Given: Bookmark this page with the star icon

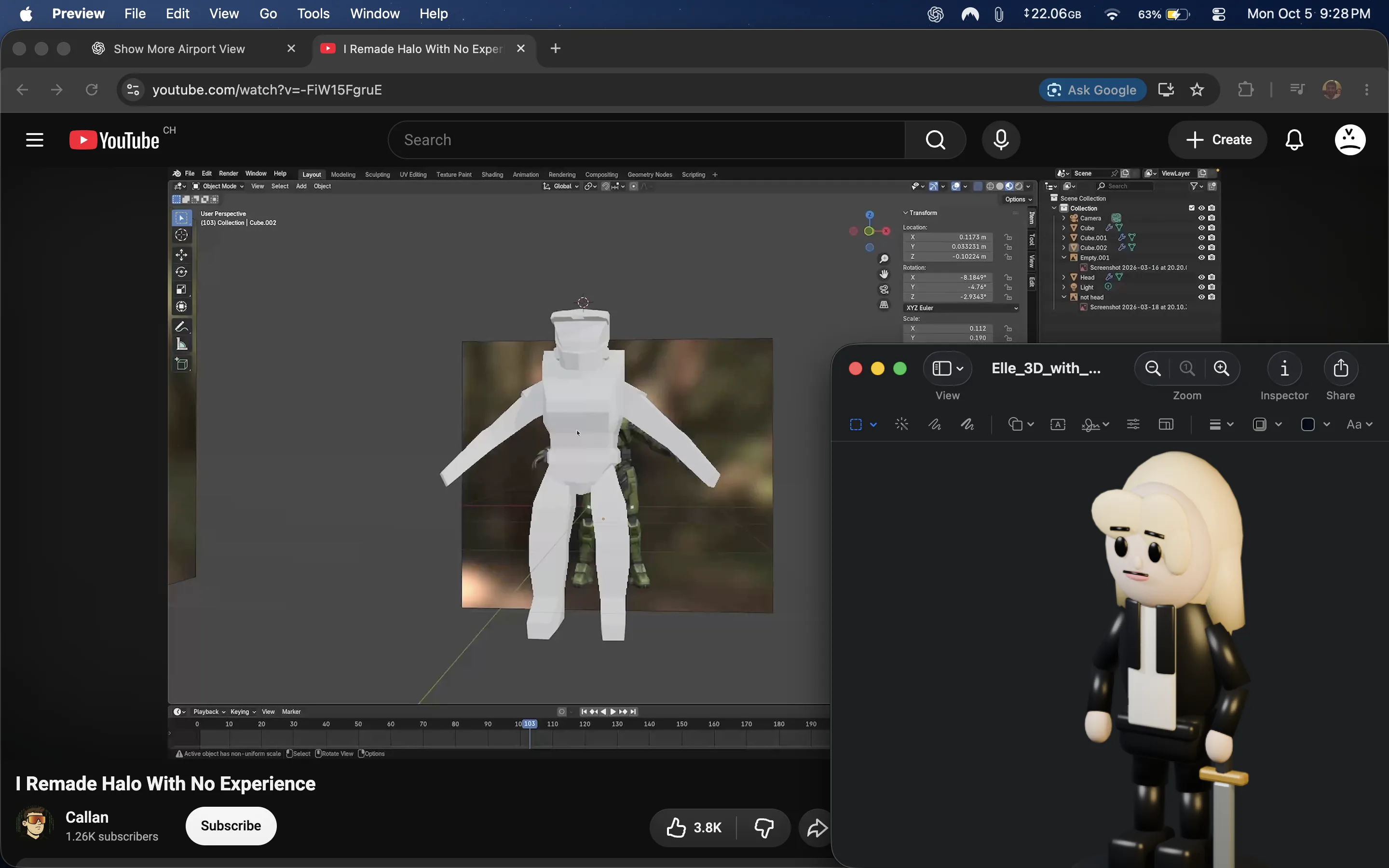Looking at the screenshot, I should [1197, 90].
